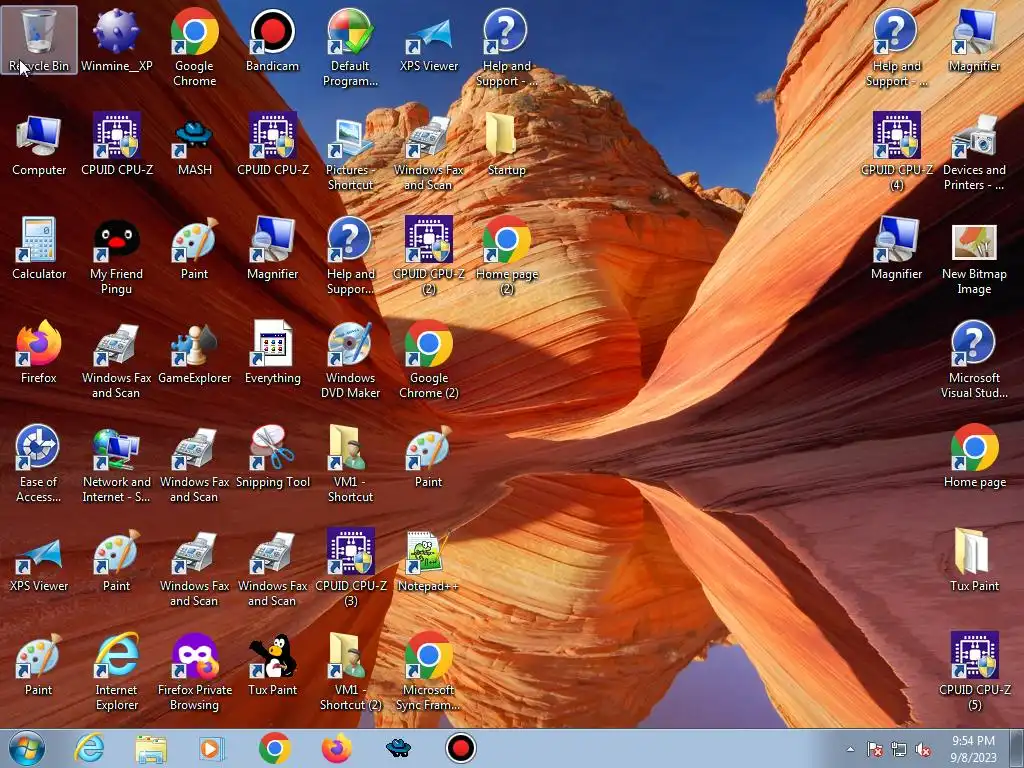Select the Microsoft Visual Stud... shortcut

click(974, 360)
